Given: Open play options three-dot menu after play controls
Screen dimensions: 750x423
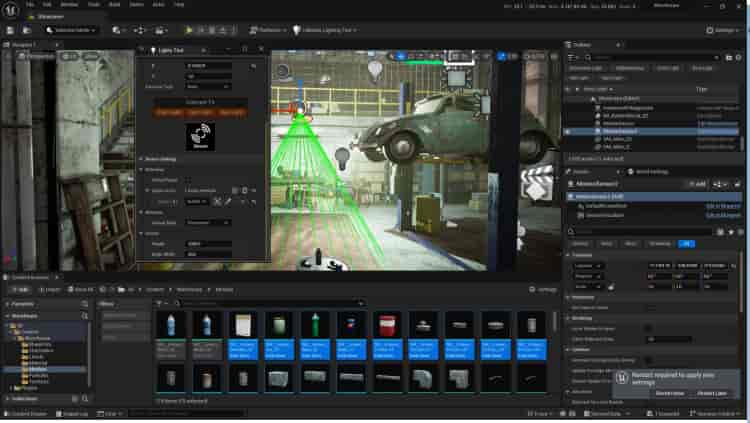Looking at the screenshot, I should click(234, 30).
